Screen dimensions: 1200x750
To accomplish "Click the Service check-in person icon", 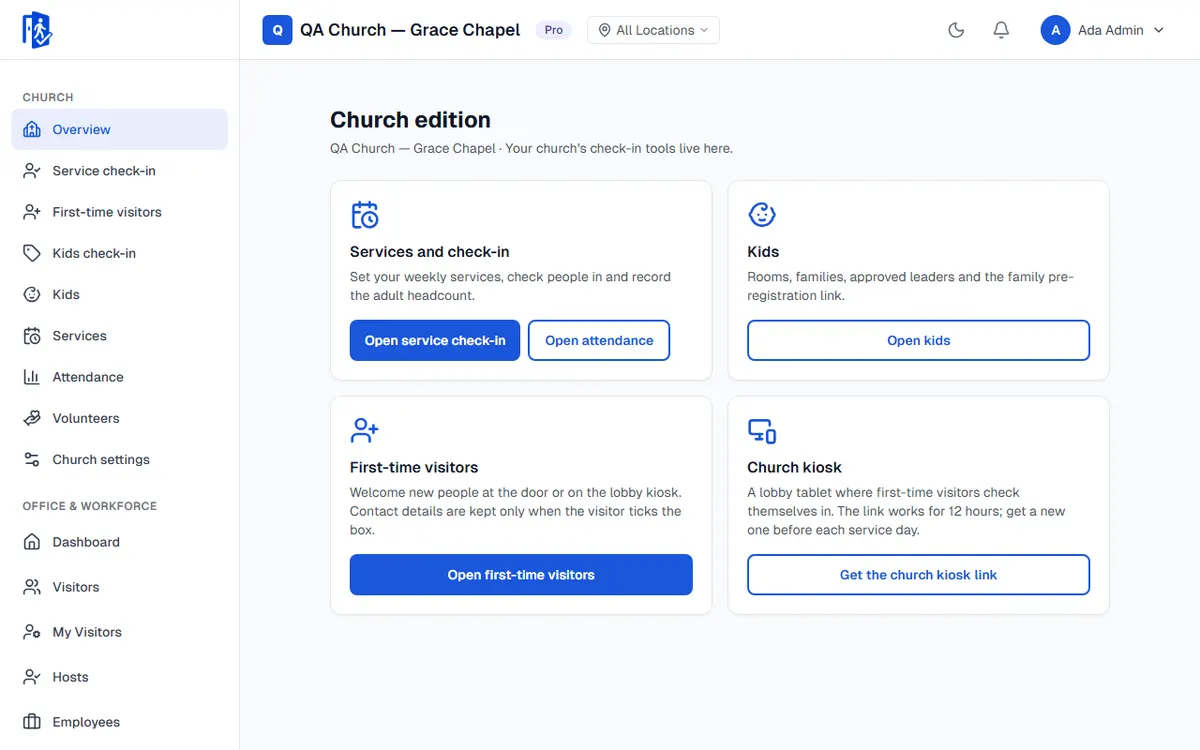I will [32, 171].
